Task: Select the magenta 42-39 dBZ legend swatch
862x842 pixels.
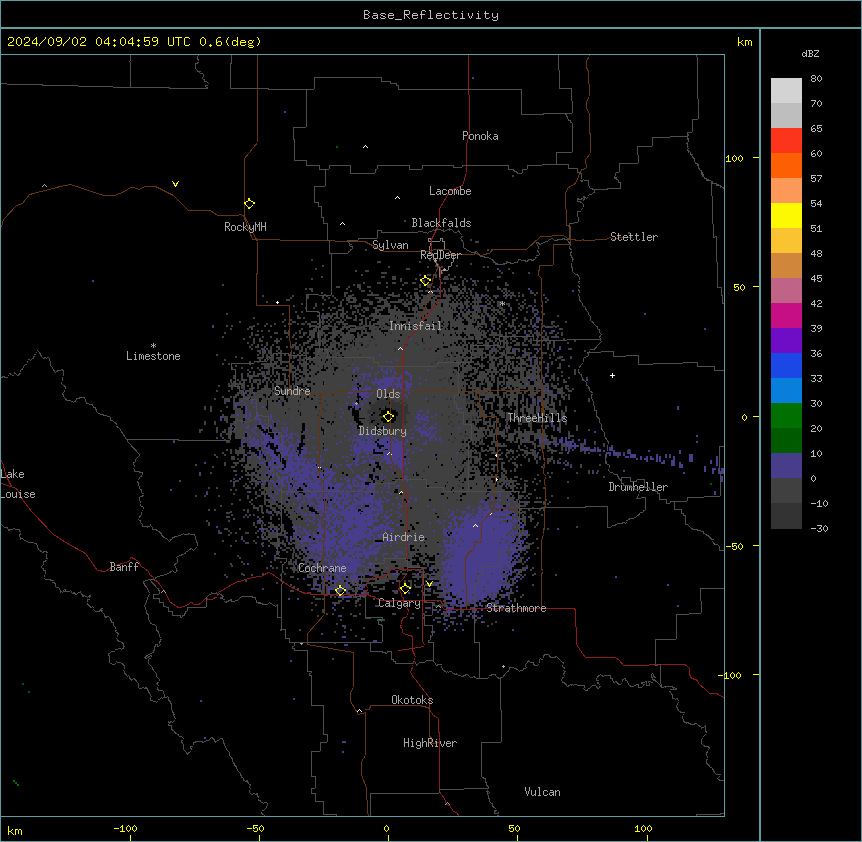Action: point(786,315)
